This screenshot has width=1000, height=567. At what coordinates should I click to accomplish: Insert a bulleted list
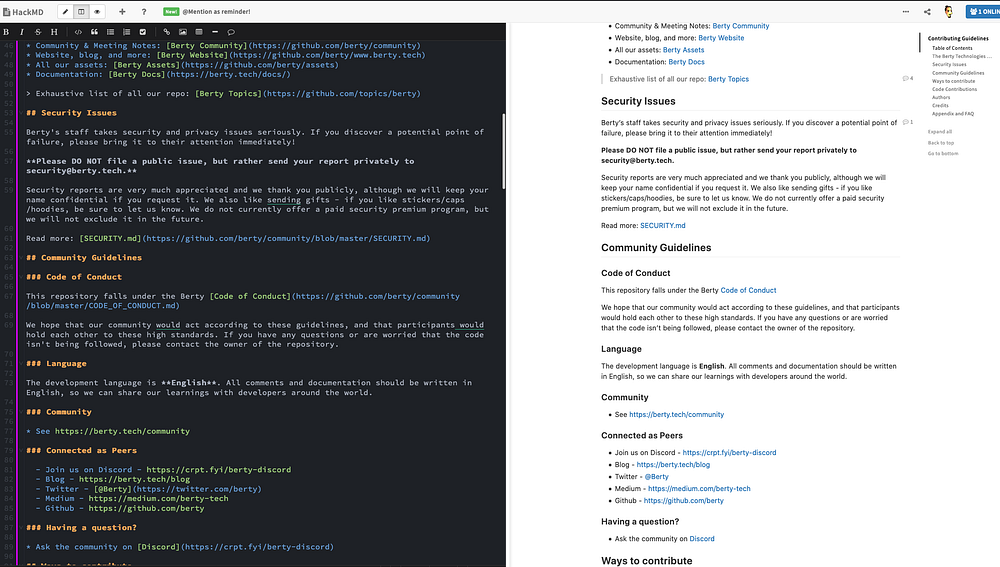pyautogui.click(x=110, y=32)
